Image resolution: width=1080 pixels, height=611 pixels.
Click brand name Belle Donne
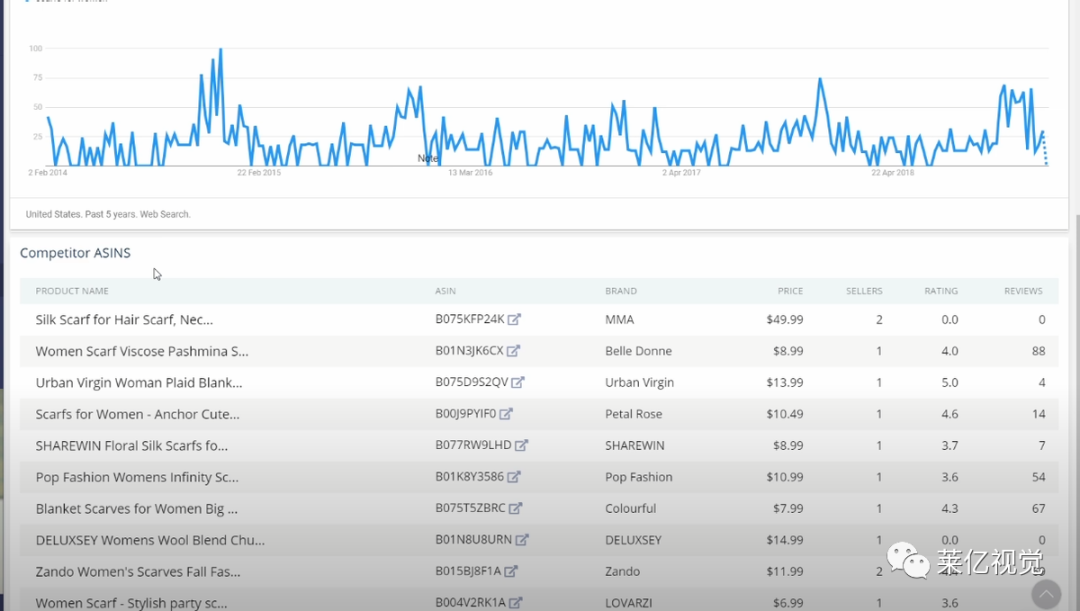(638, 351)
